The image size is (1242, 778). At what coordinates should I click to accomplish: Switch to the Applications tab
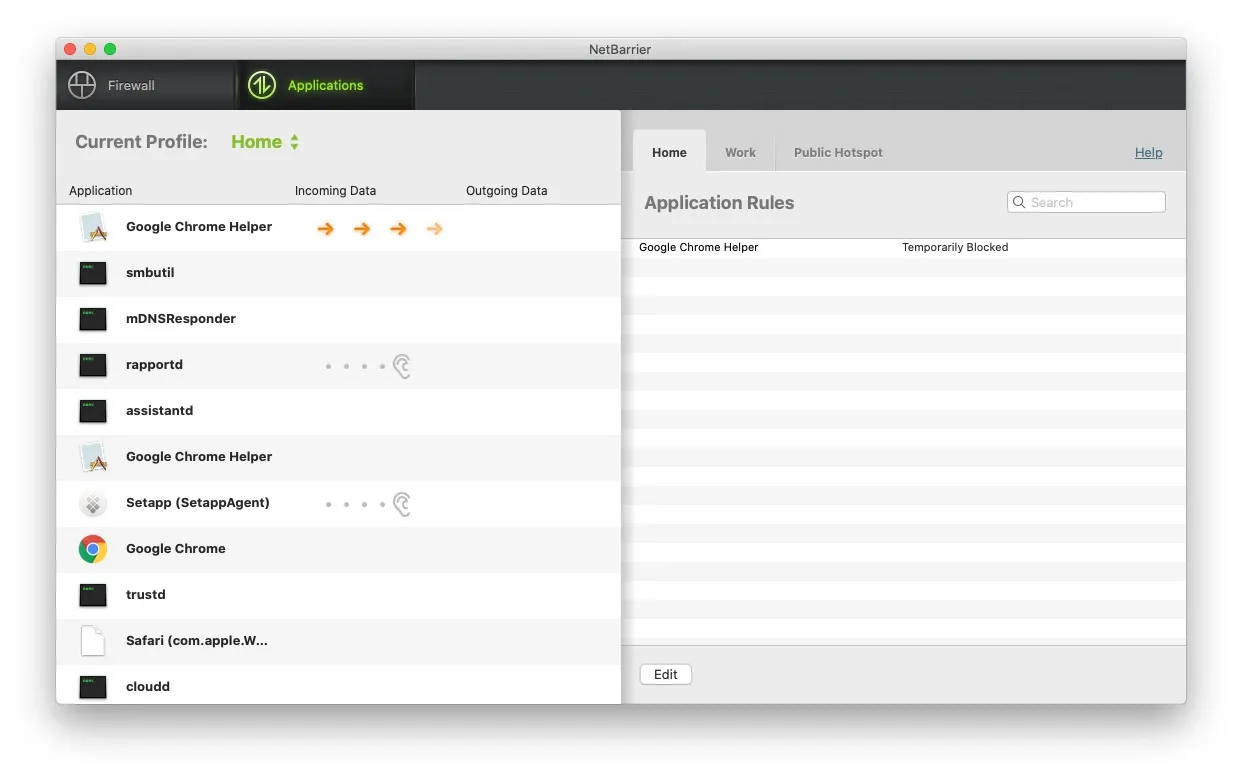[x=326, y=85]
